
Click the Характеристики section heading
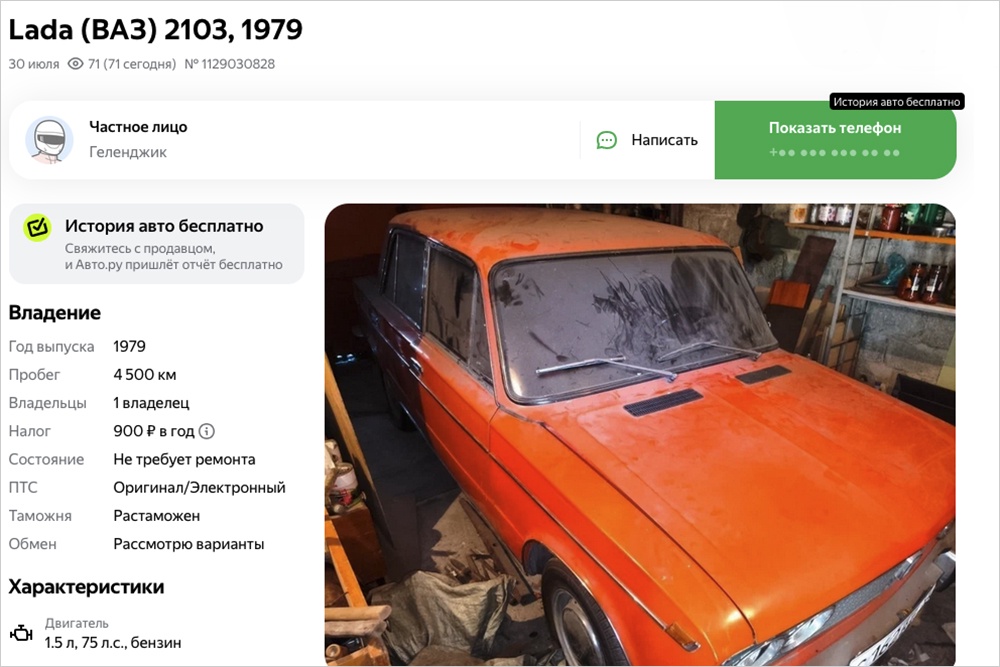[86, 587]
